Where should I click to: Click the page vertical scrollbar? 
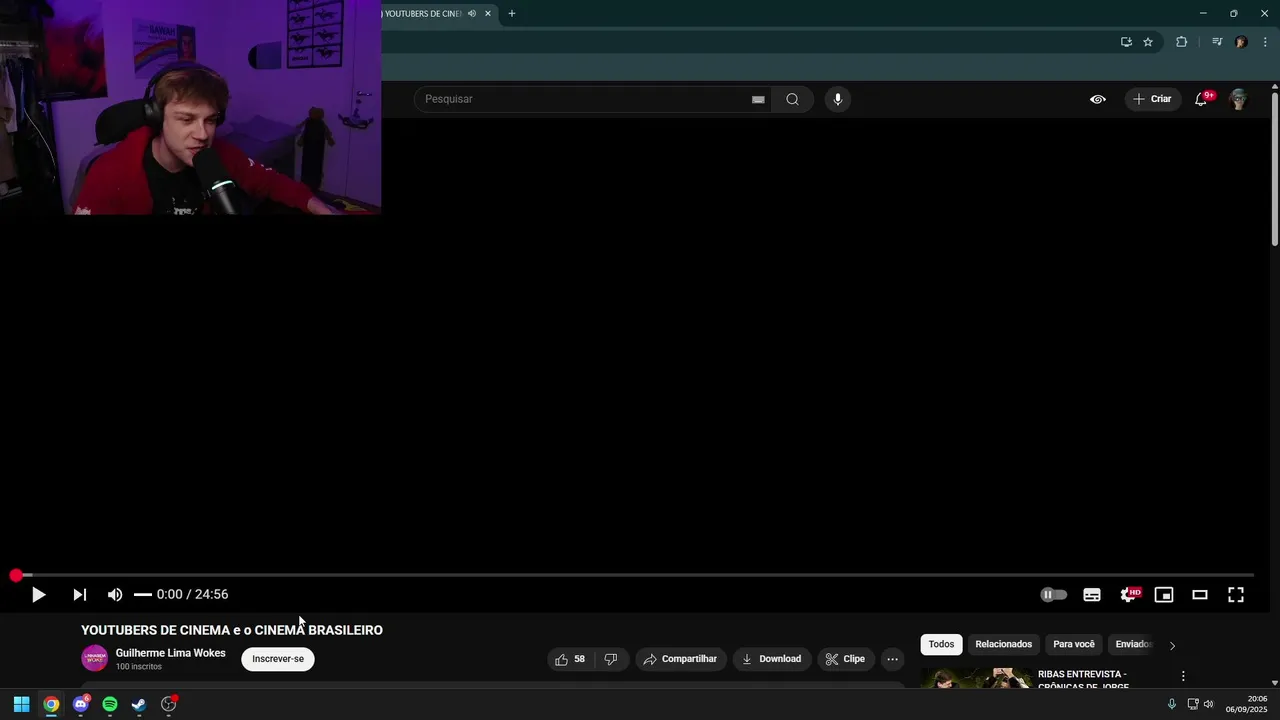pos(1275,168)
